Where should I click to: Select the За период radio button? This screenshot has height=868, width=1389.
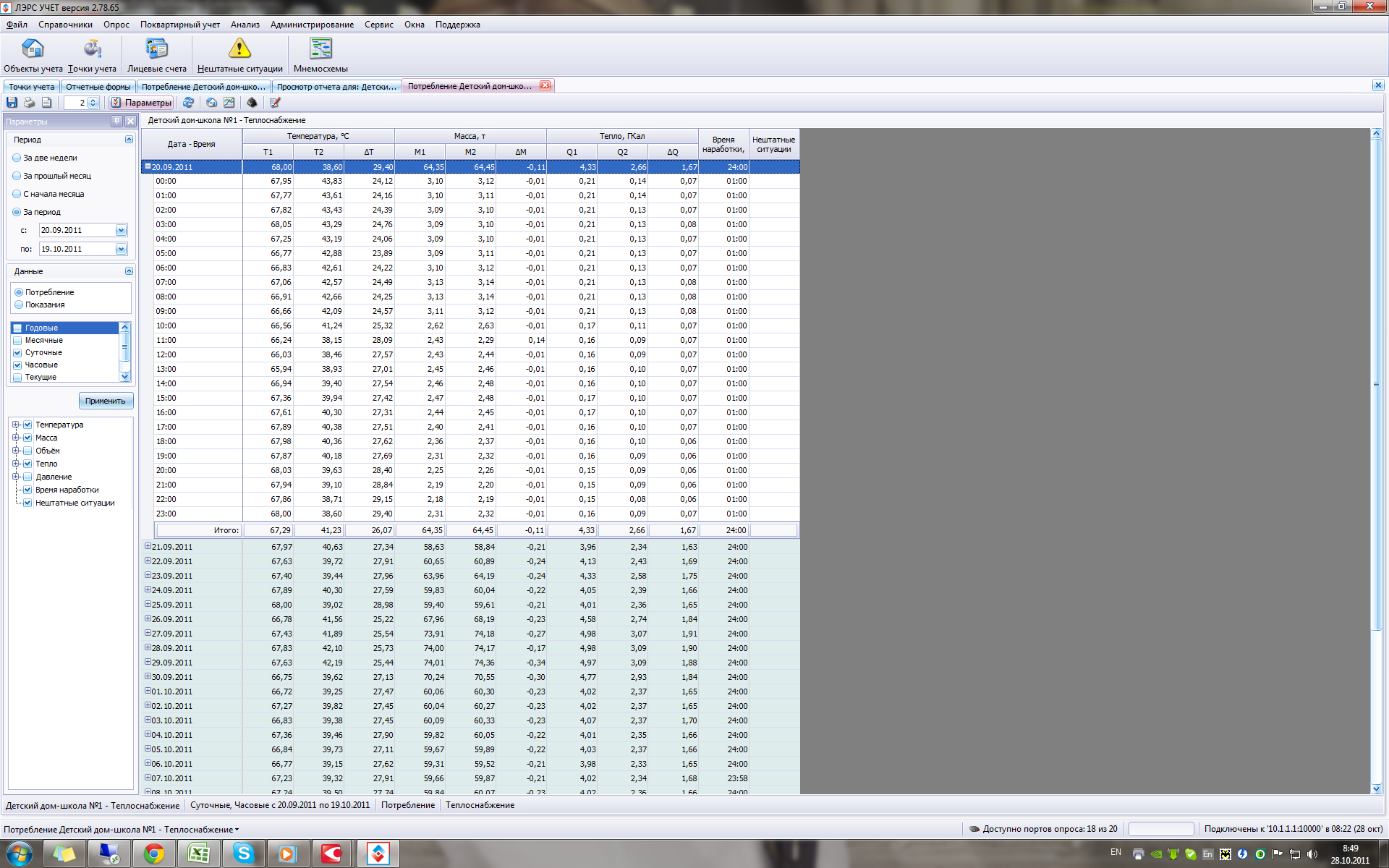(x=17, y=212)
